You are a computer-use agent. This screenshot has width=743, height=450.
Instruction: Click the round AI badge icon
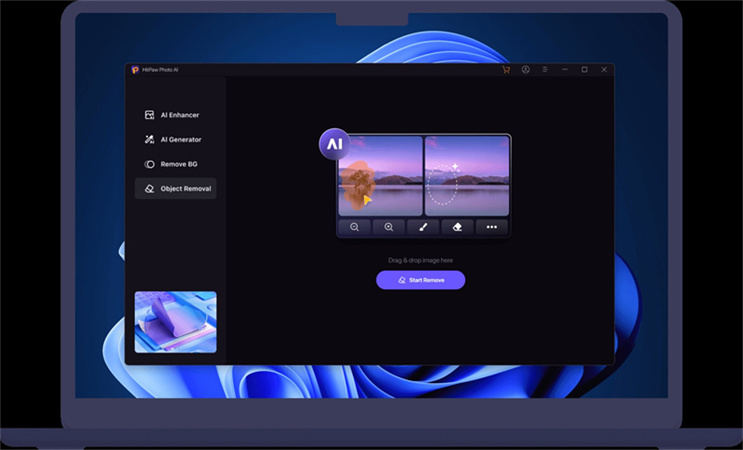point(334,144)
